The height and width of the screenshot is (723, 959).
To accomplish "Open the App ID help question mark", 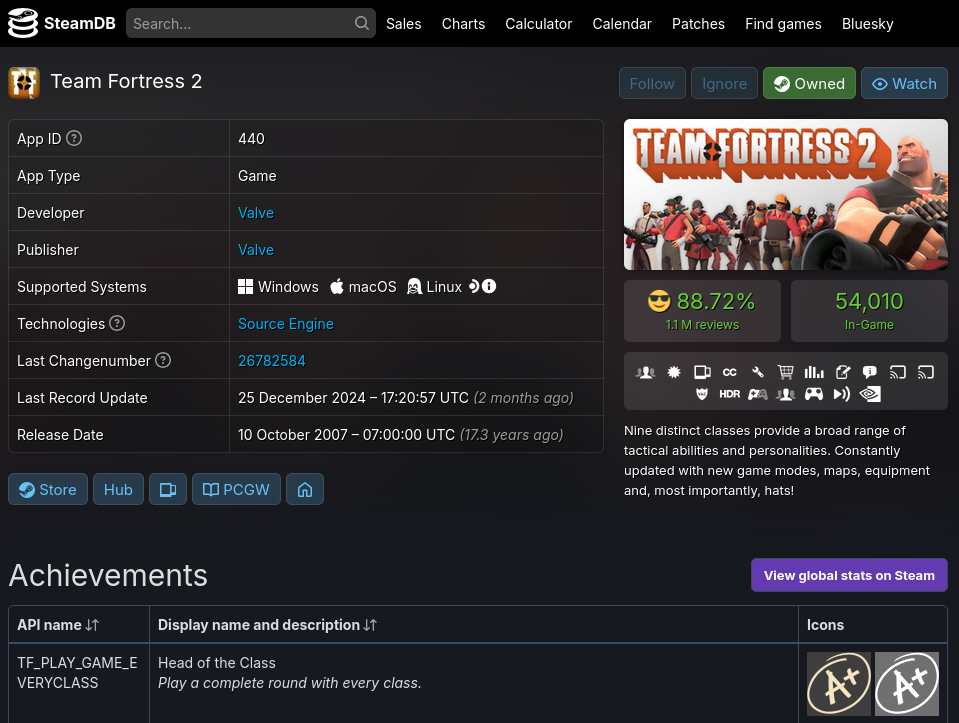I will coord(74,138).
